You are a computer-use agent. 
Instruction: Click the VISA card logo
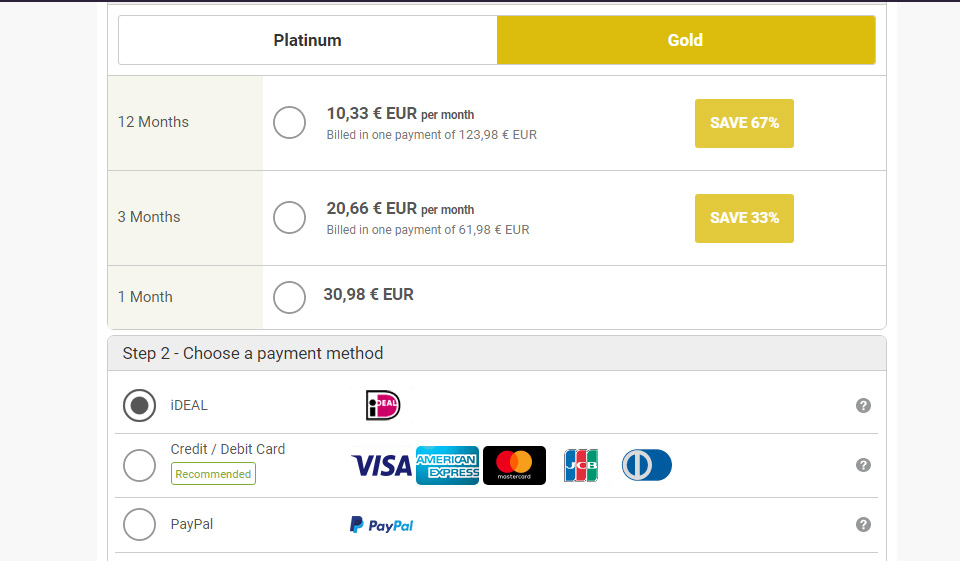click(x=381, y=465)
